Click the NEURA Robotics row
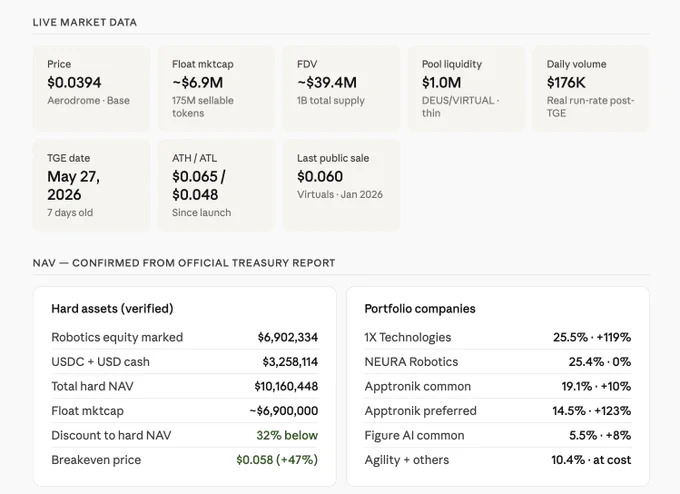This screenshot has width=680, height=494. click(x=498, y=362)
